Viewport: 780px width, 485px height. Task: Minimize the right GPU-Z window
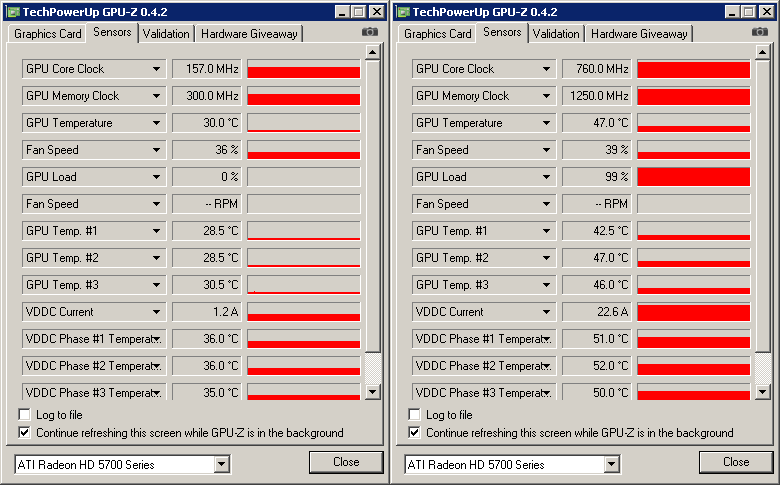click(731, 12)
